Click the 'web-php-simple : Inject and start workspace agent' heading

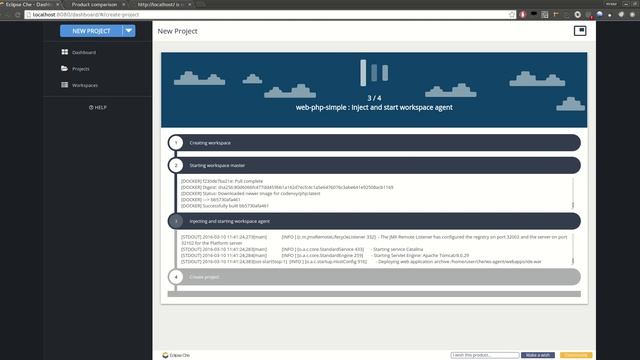374,107
